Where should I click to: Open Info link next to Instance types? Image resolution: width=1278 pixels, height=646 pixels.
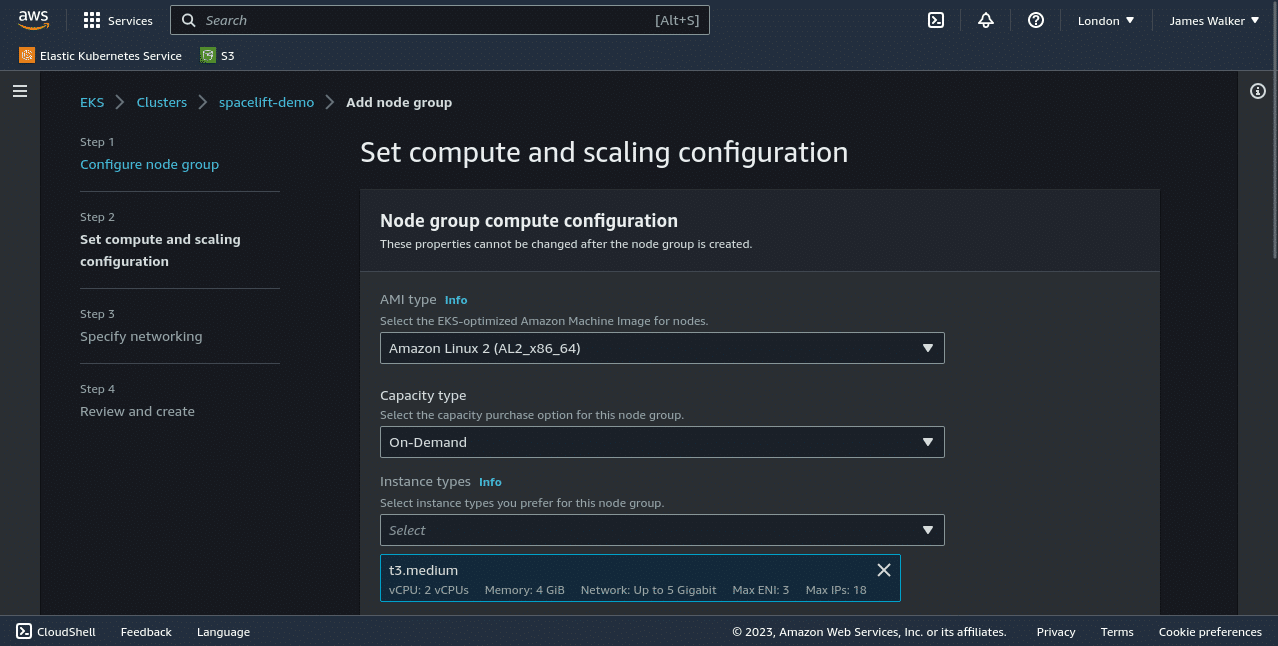pyautogui.click(x=490, y=482)
